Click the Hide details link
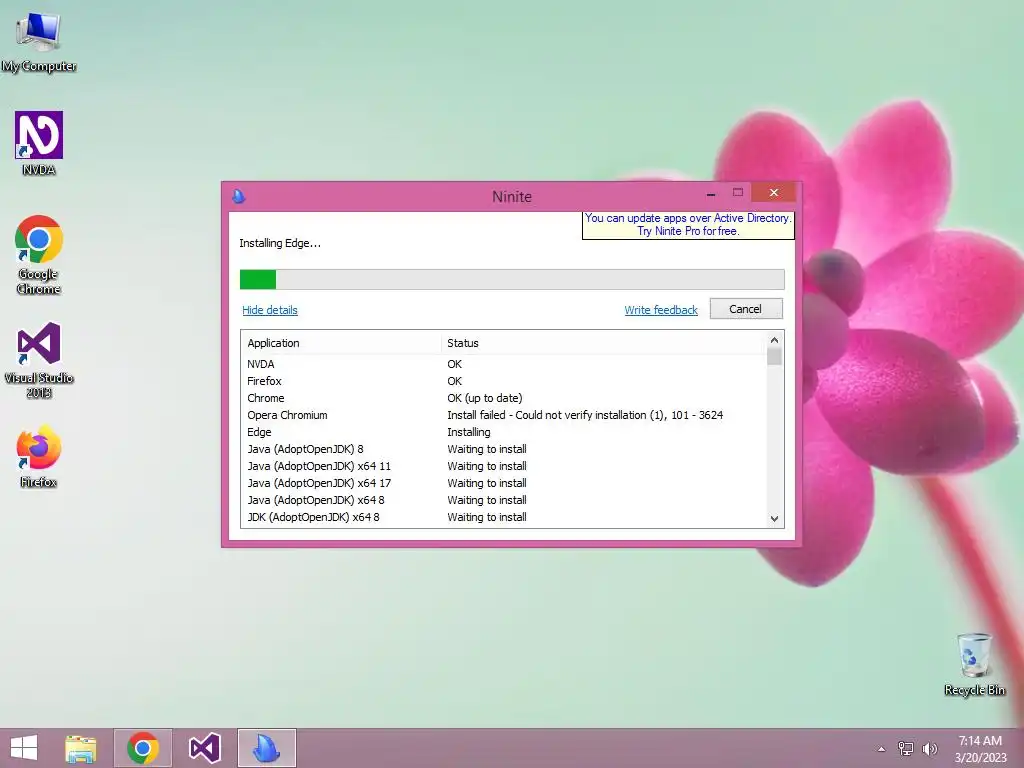The height and width of the screenshot is (768, 1024). pyautogui.click(x=270, y=310)
